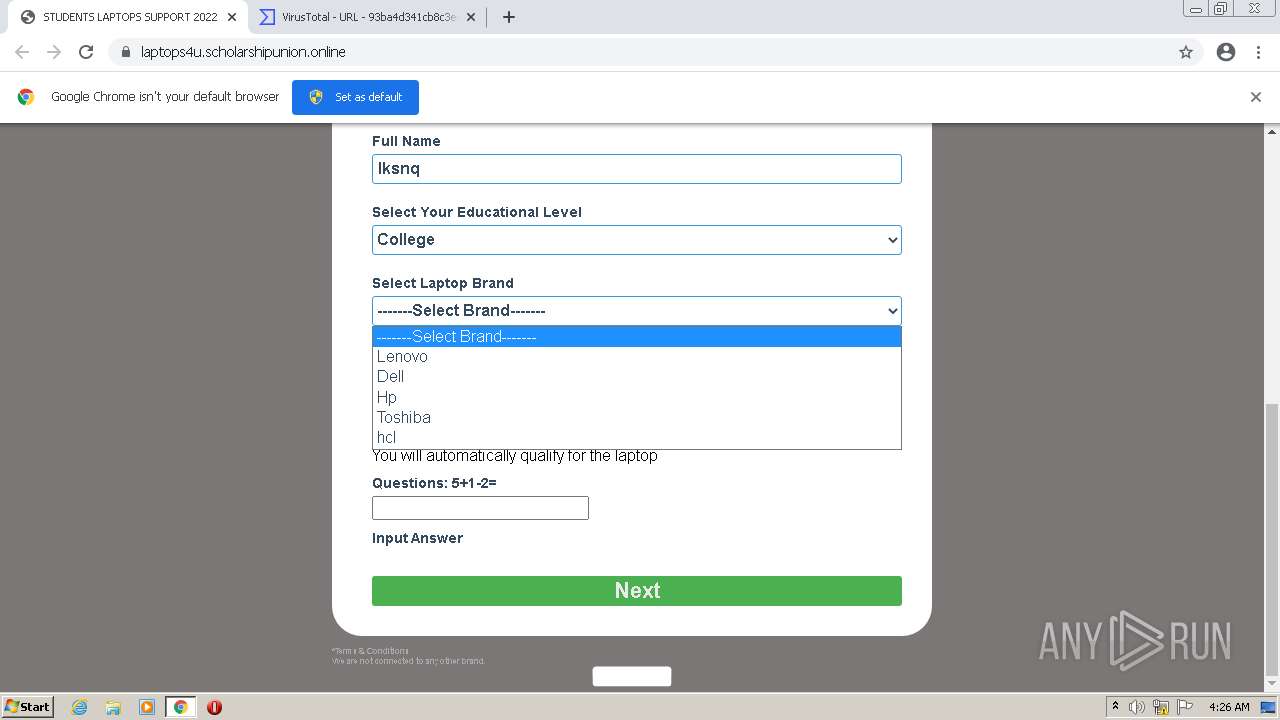This screenshot has width=1280, height=720.
Task: Show hidden system tray icons
Action: (1116, 707)
